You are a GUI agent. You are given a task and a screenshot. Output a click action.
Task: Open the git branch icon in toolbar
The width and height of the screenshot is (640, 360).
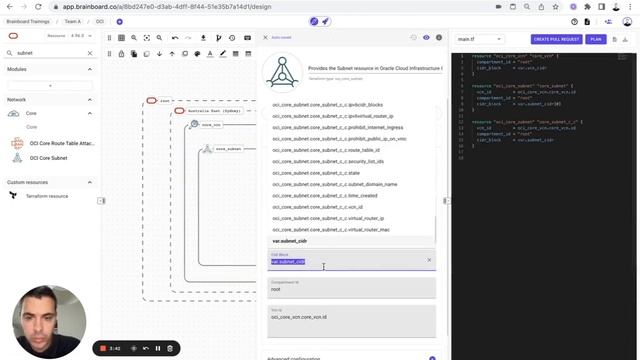point(219,38)
